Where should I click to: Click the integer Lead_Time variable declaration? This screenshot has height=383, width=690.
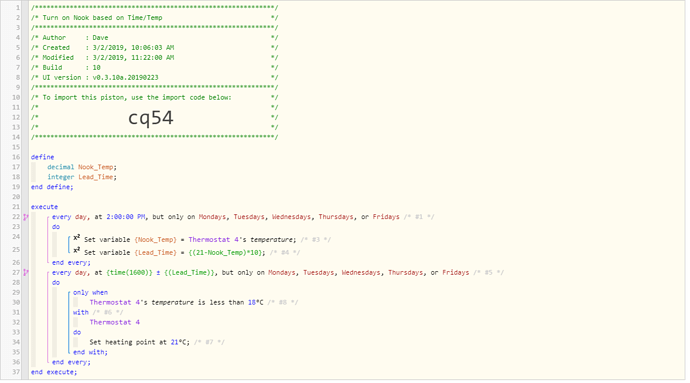(82, 177)
